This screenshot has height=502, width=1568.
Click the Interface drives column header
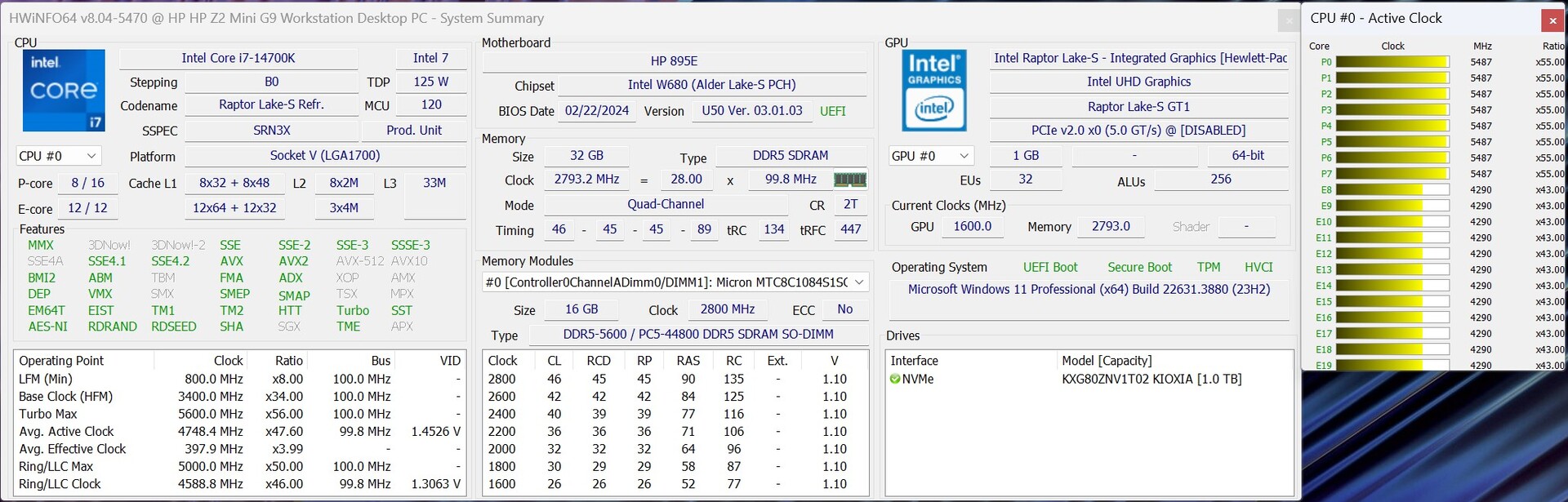pyautogui.click(x=914, y=361)
